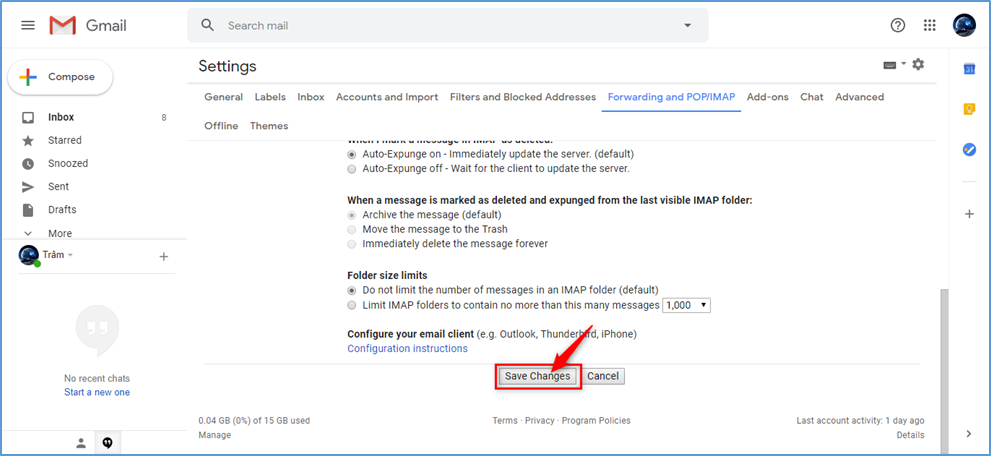991x456 pixels.
Task: Open Google Tasks side panel icon
Action: point(968,150)
